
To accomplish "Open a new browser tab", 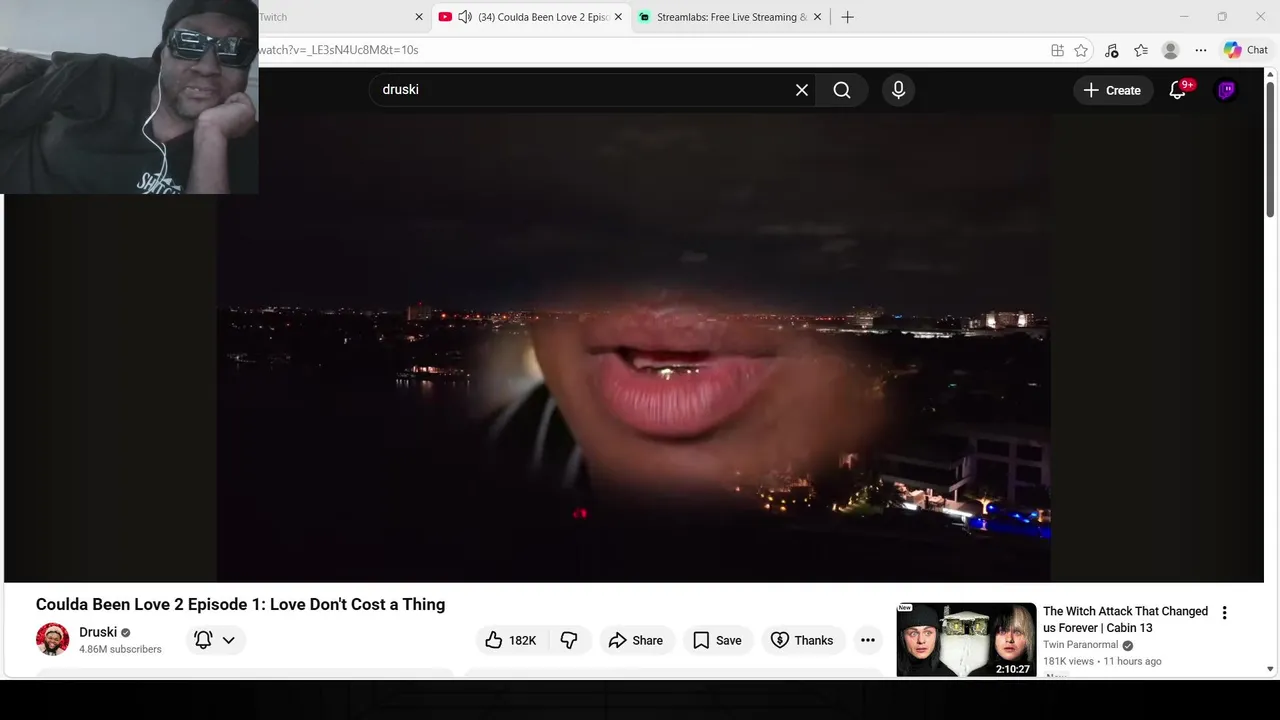I will [847, 17].
